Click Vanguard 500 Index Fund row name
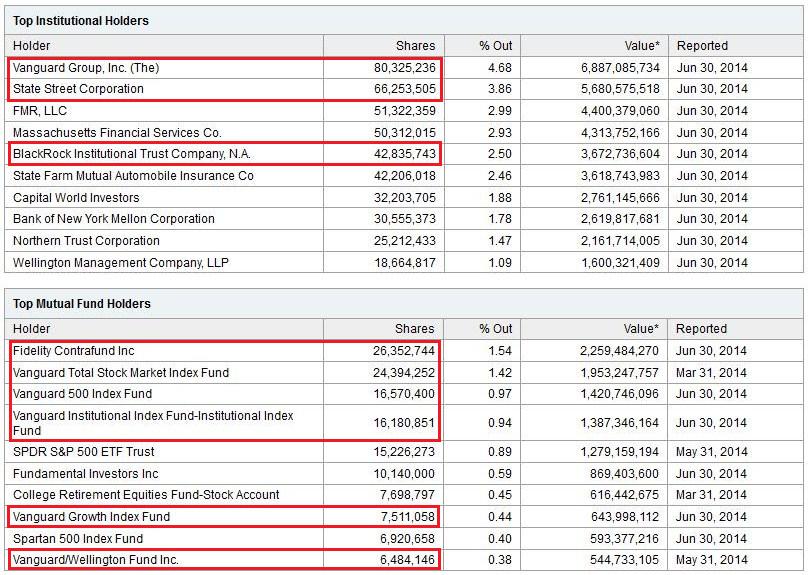Viewport: 808px width, 575px height. [x=82, y=394]
